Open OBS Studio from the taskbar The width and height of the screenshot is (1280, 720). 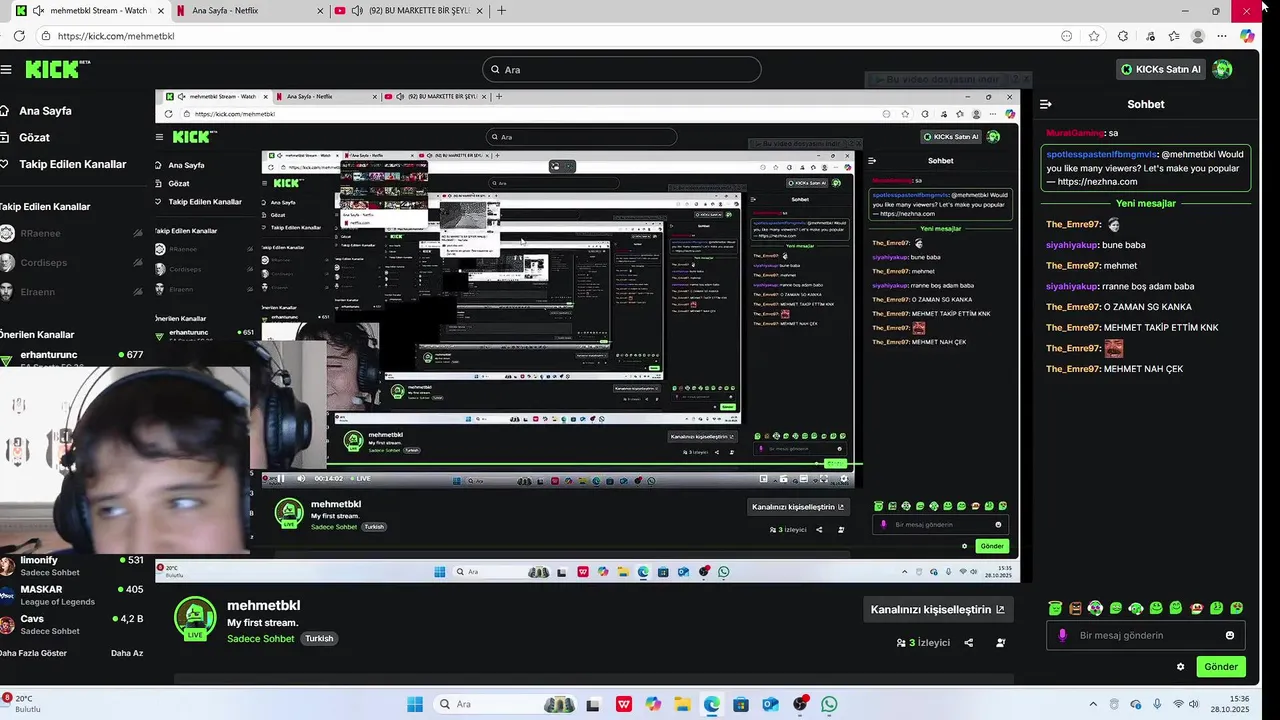800,704
